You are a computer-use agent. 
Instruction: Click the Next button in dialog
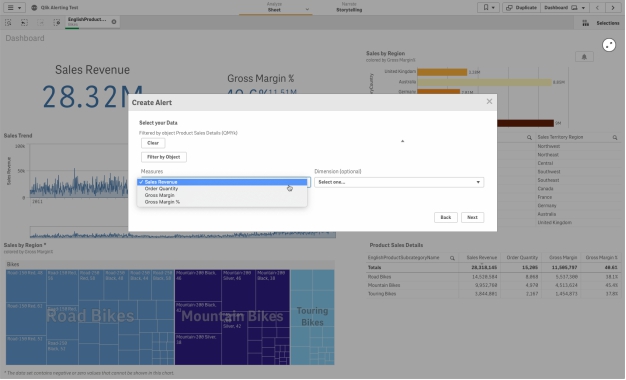[x=472, y=218]
